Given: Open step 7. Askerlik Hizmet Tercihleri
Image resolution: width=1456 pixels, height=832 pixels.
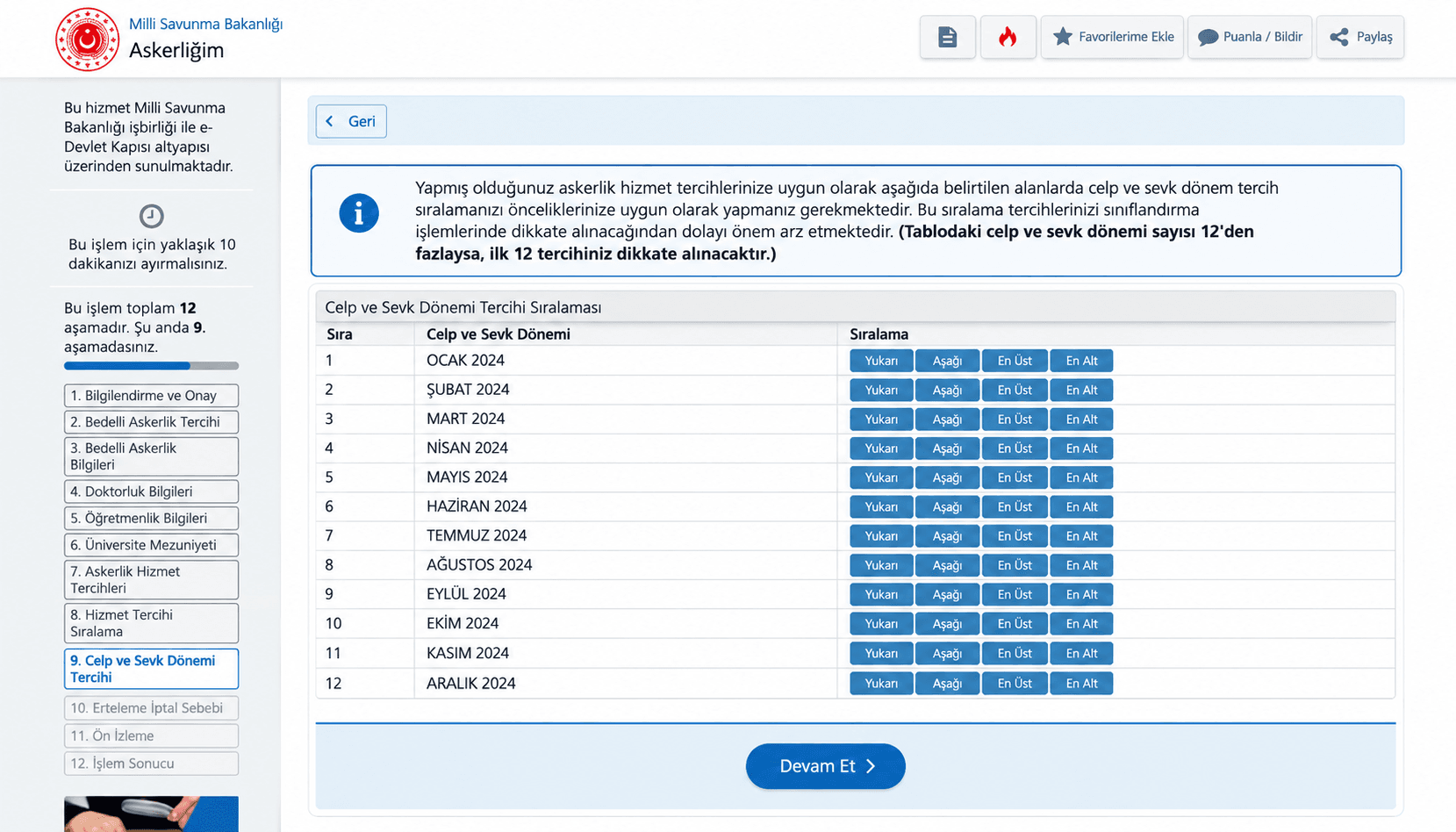Looking at the screenshot, I should (x=151, y=580).
